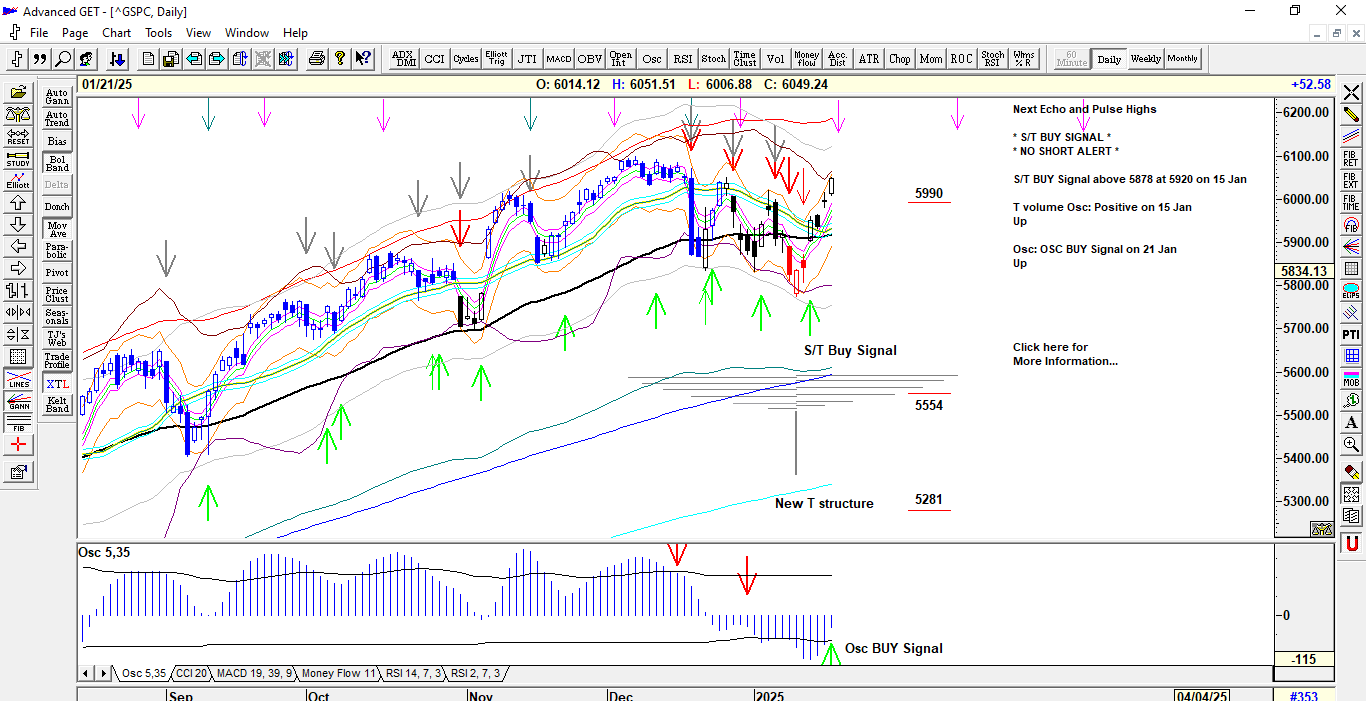
Task: Click the RESET icon in left sidebar
Action: coord(18,137)
